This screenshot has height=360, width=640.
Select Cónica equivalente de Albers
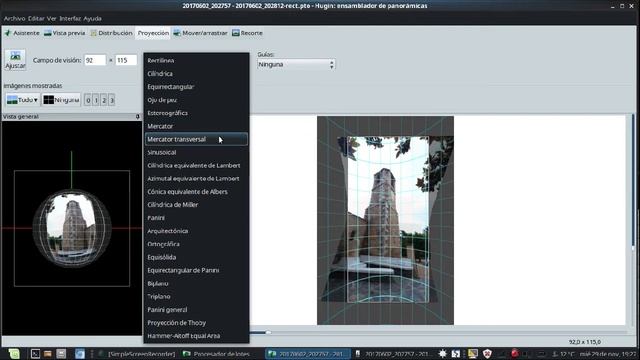click(x=196, y=191)
